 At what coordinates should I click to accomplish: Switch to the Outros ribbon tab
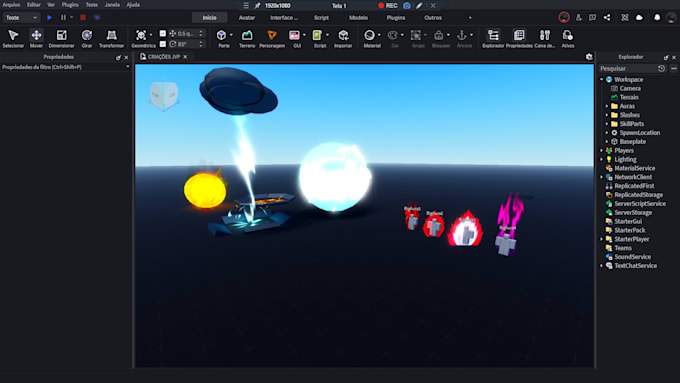coord(433,18)
